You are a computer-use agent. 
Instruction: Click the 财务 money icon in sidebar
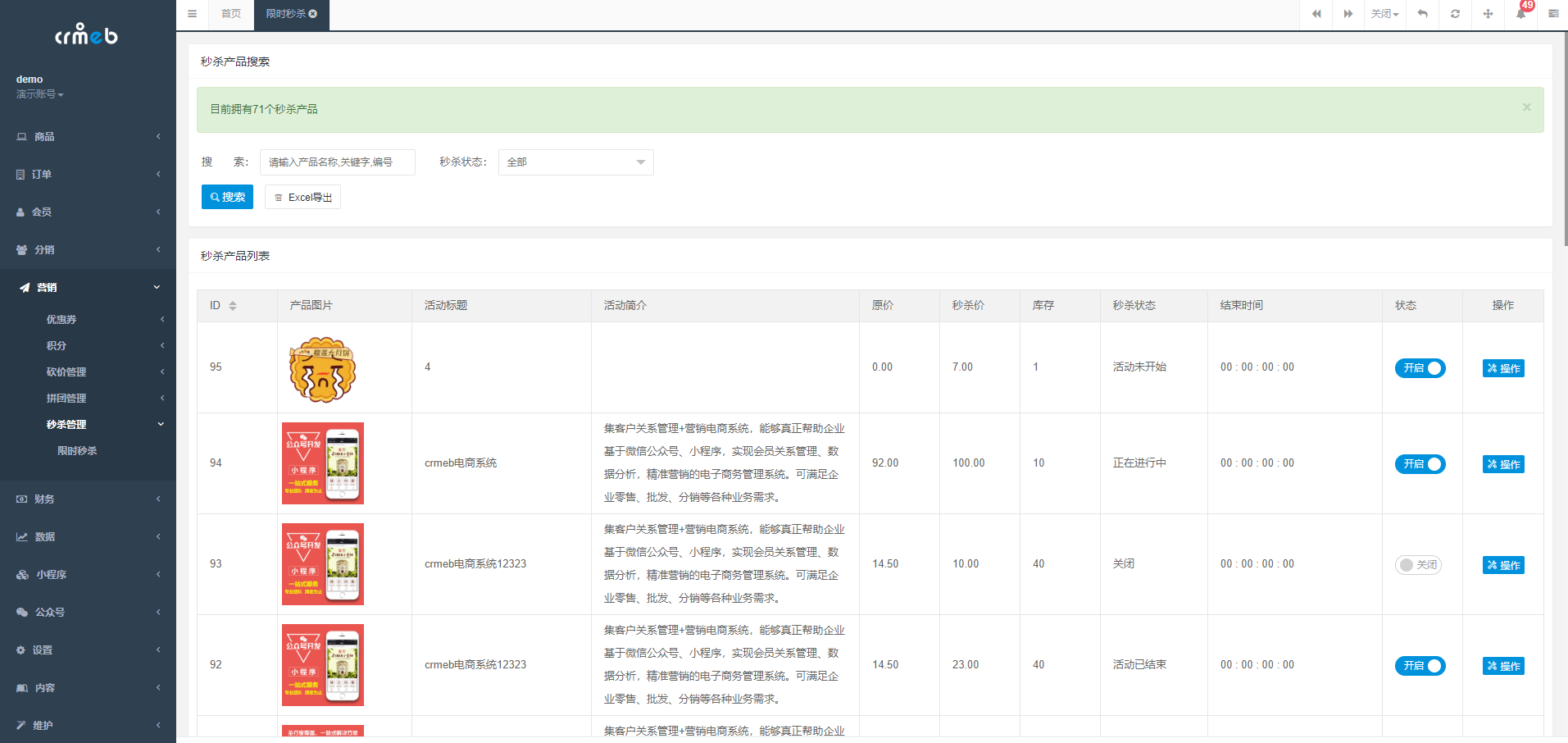(x=21, y=499)
